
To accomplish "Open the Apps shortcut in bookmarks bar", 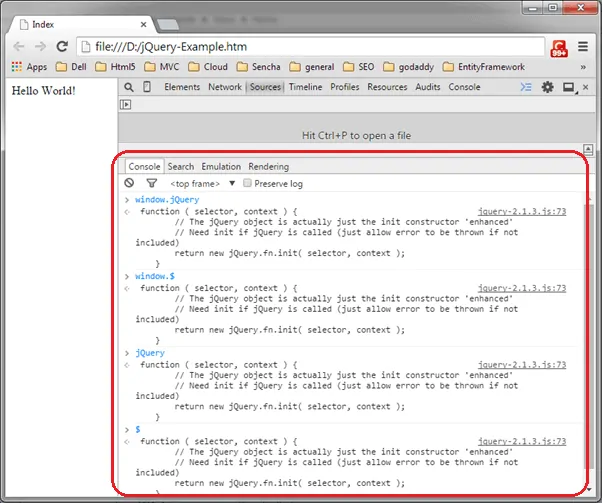I will pyautogui.click(x=28, y=67).
